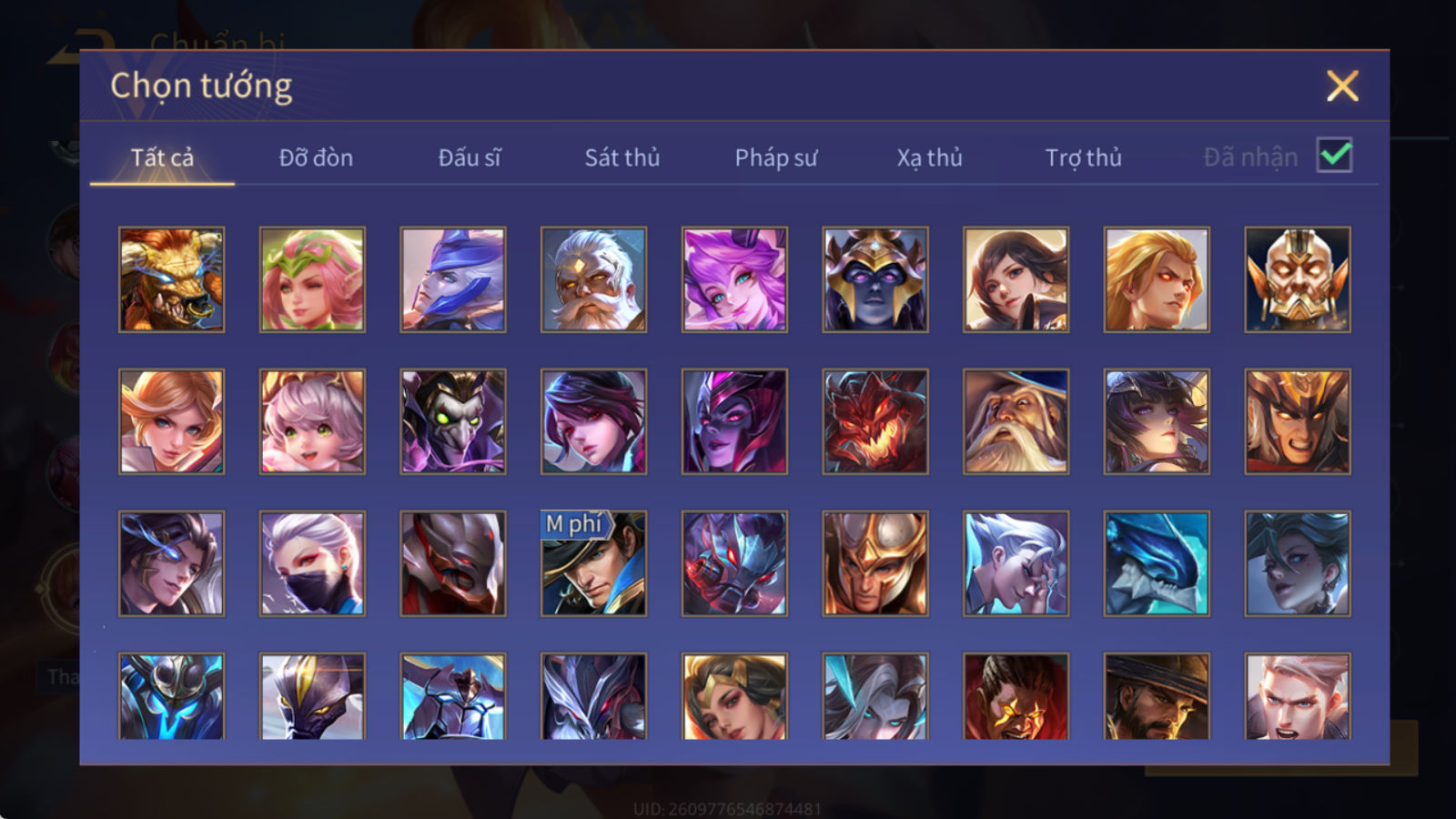Pick the white-bearded hero with forehead gem
The height and width of the screenshot is (819, 1456).
pos(593,279)
